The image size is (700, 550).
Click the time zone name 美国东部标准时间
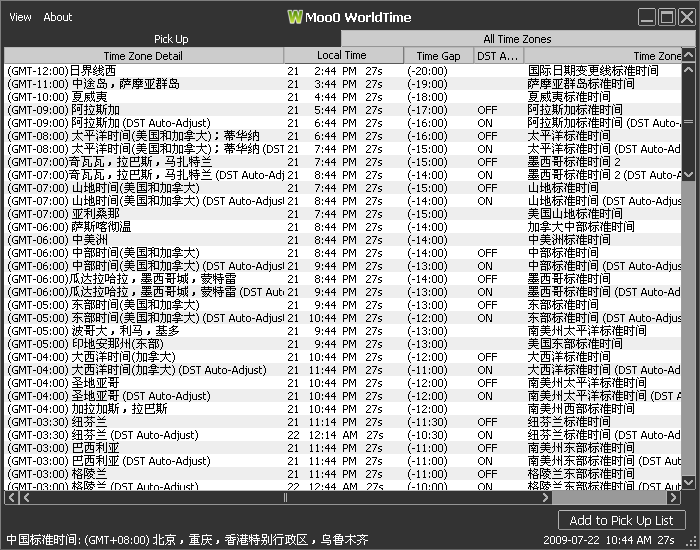[x=575, y=344]
